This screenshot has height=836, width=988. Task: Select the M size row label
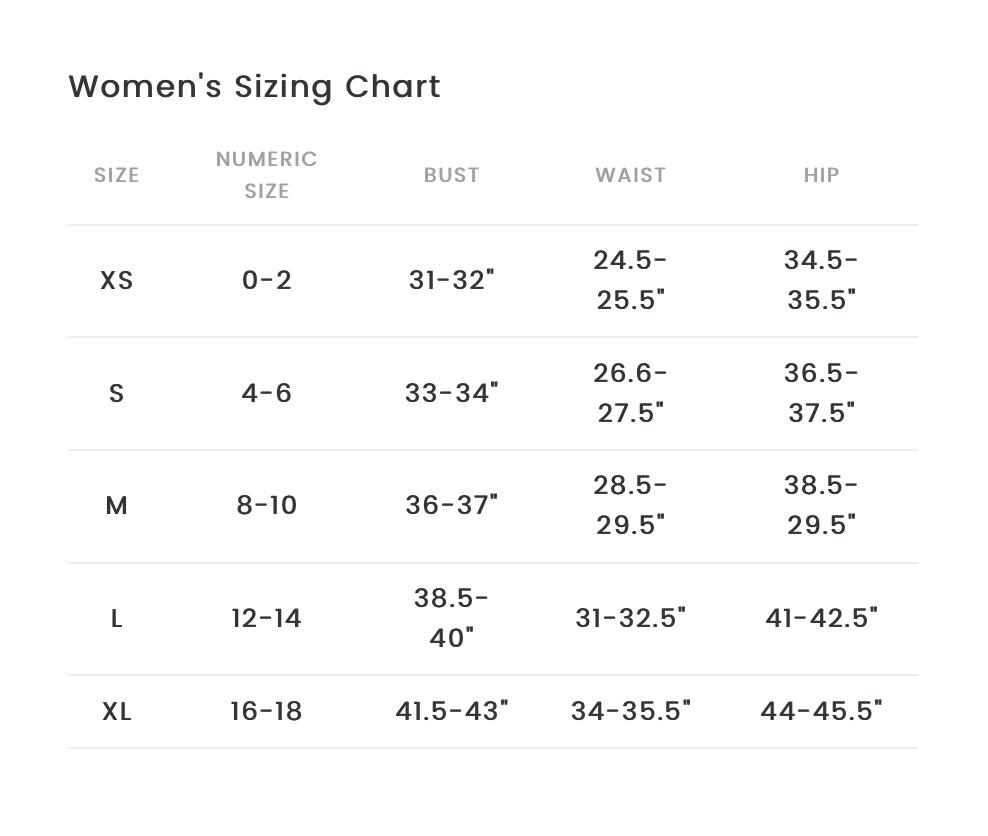(116, 506)
